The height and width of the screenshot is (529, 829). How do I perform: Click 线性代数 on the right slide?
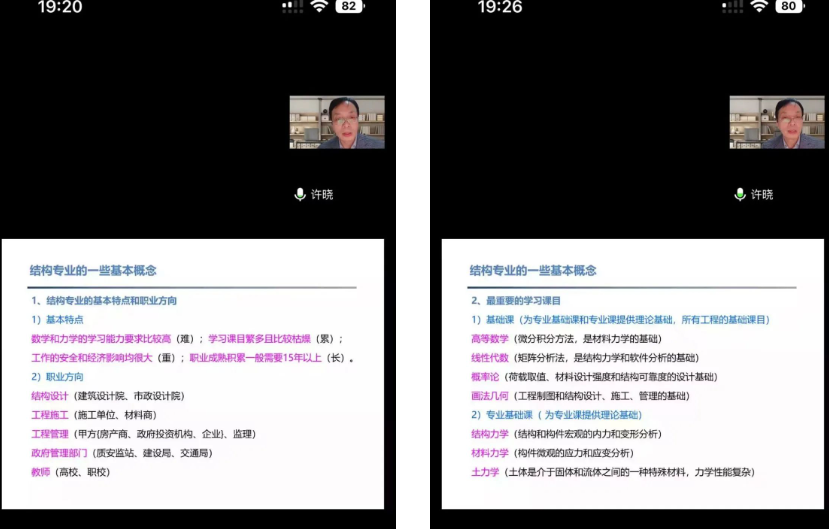pos(490,358)
